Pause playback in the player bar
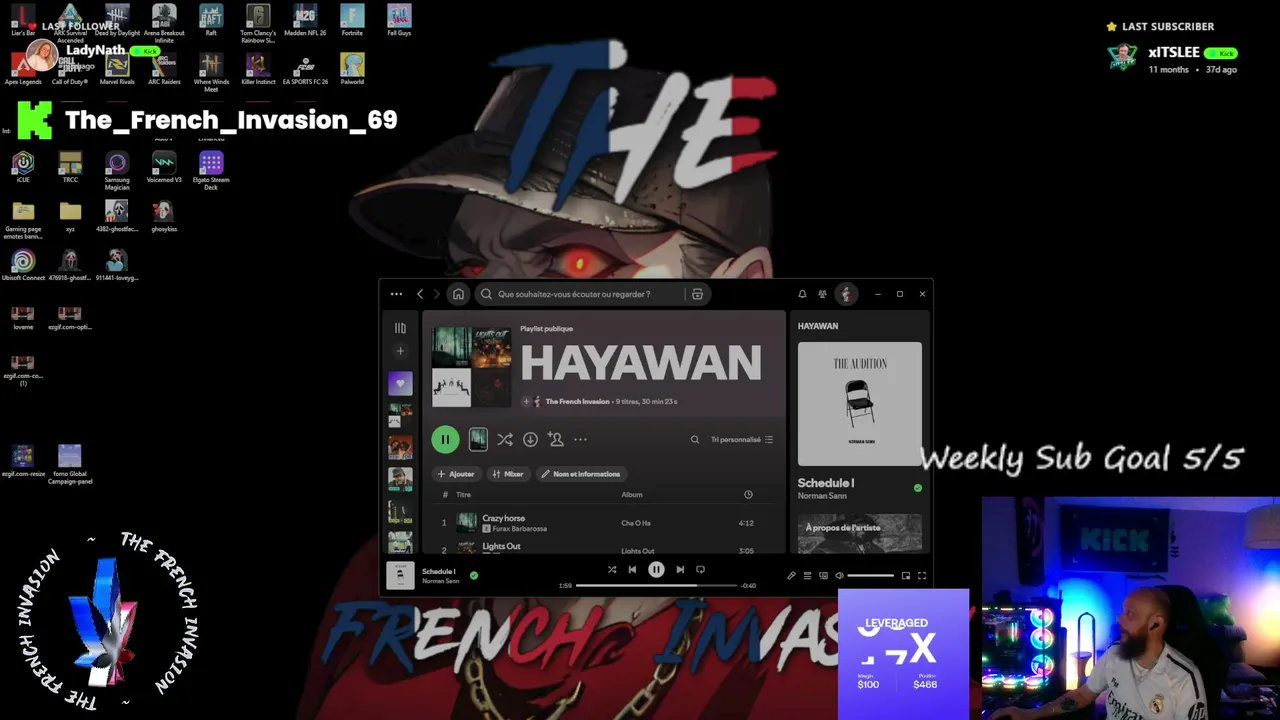Image resolution: width=1280 pixels, height=720 pixels. pos(656,569)
